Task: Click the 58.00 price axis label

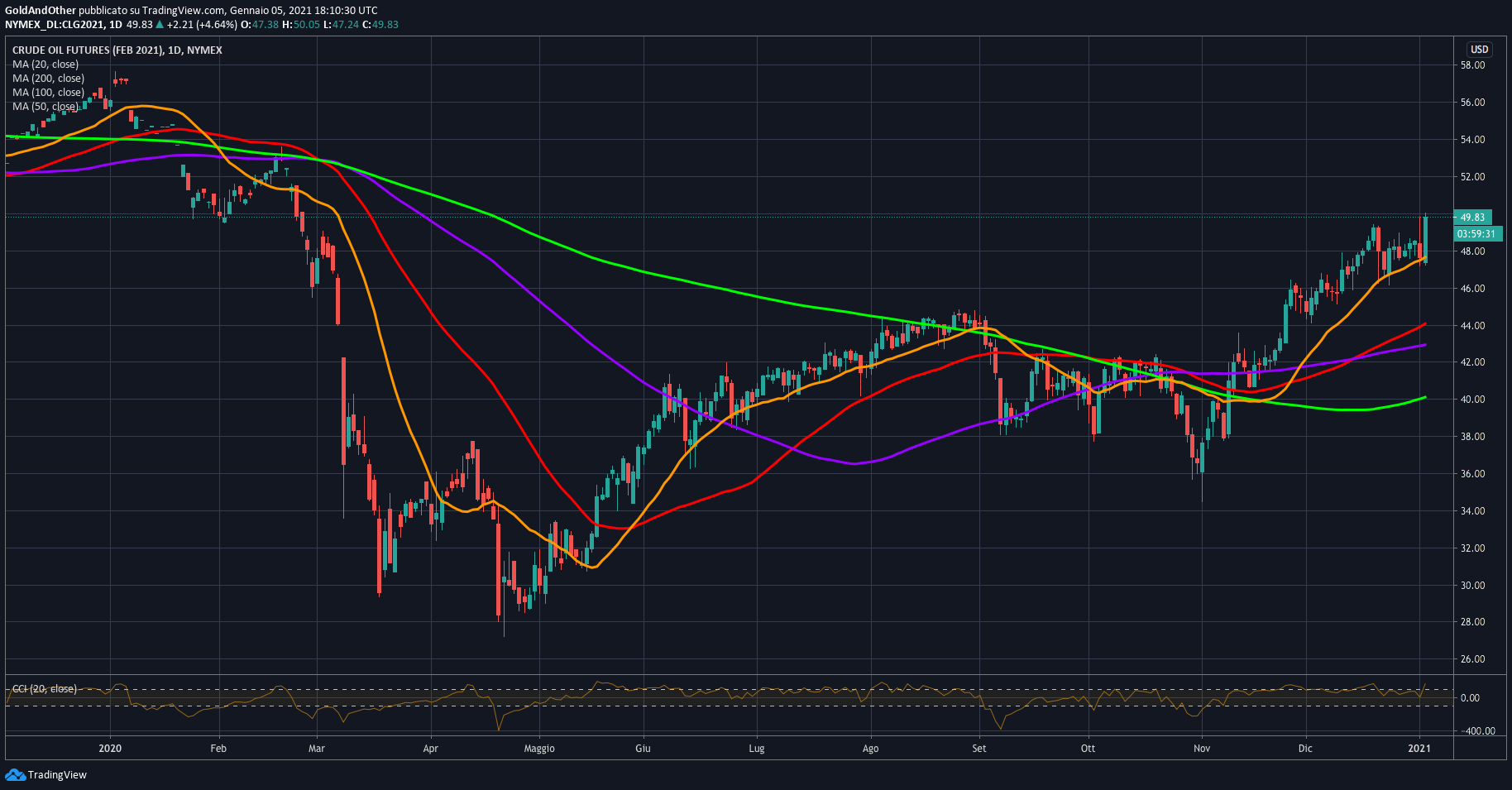Action: tap(1472, 65)
